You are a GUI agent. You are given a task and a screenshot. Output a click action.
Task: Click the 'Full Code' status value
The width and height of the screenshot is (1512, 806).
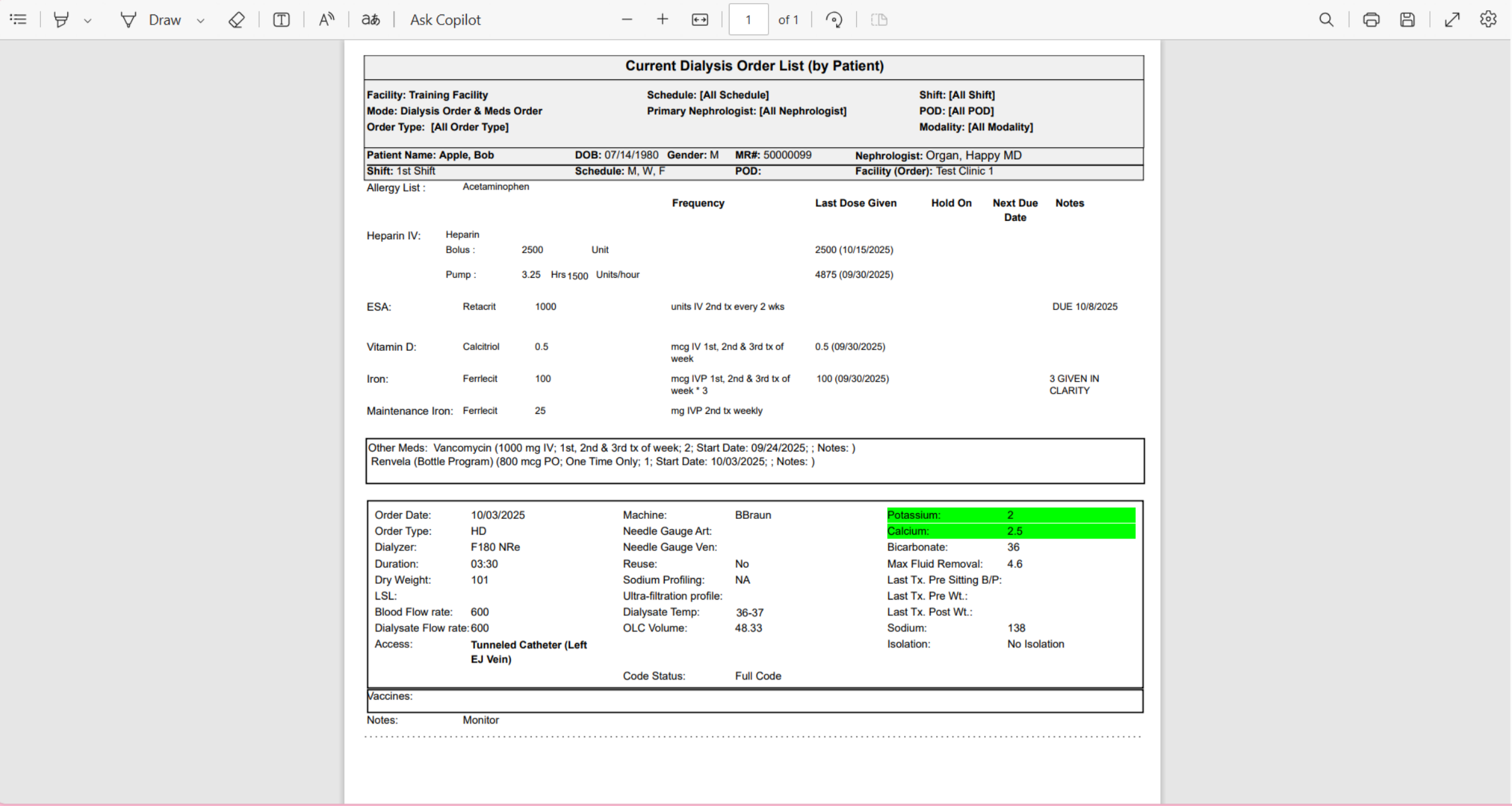point(758,676)
